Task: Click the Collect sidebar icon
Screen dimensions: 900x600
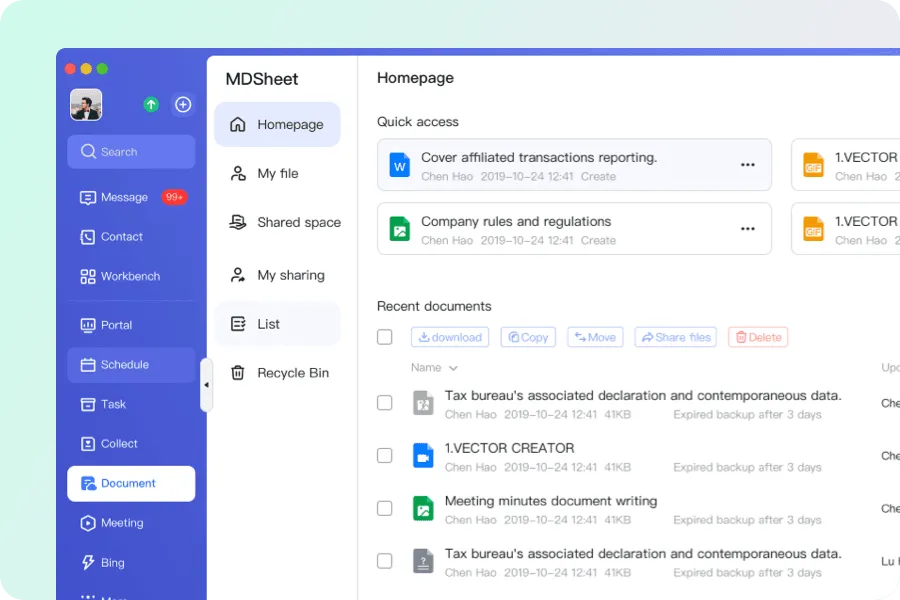Action: [88, 444]
